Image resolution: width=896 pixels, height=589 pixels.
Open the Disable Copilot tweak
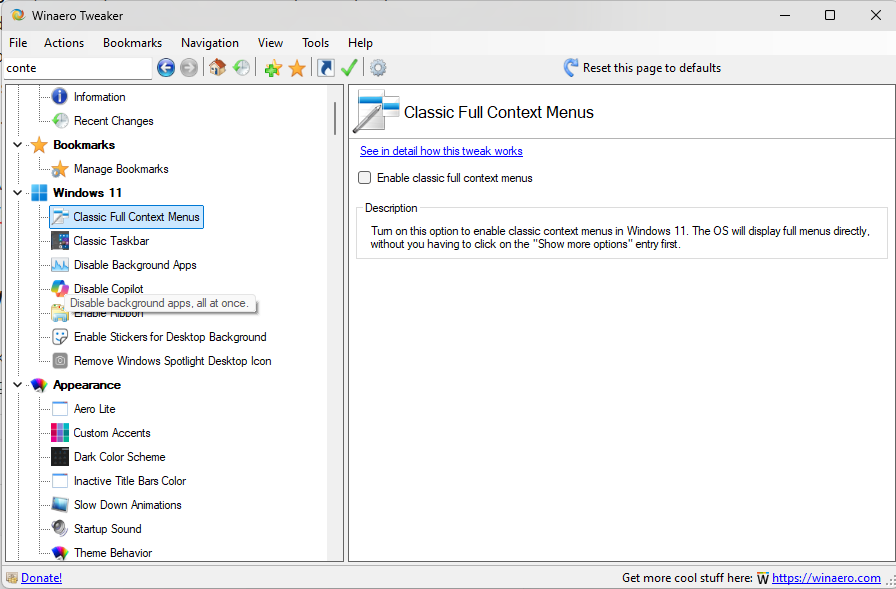click(109, 289)
